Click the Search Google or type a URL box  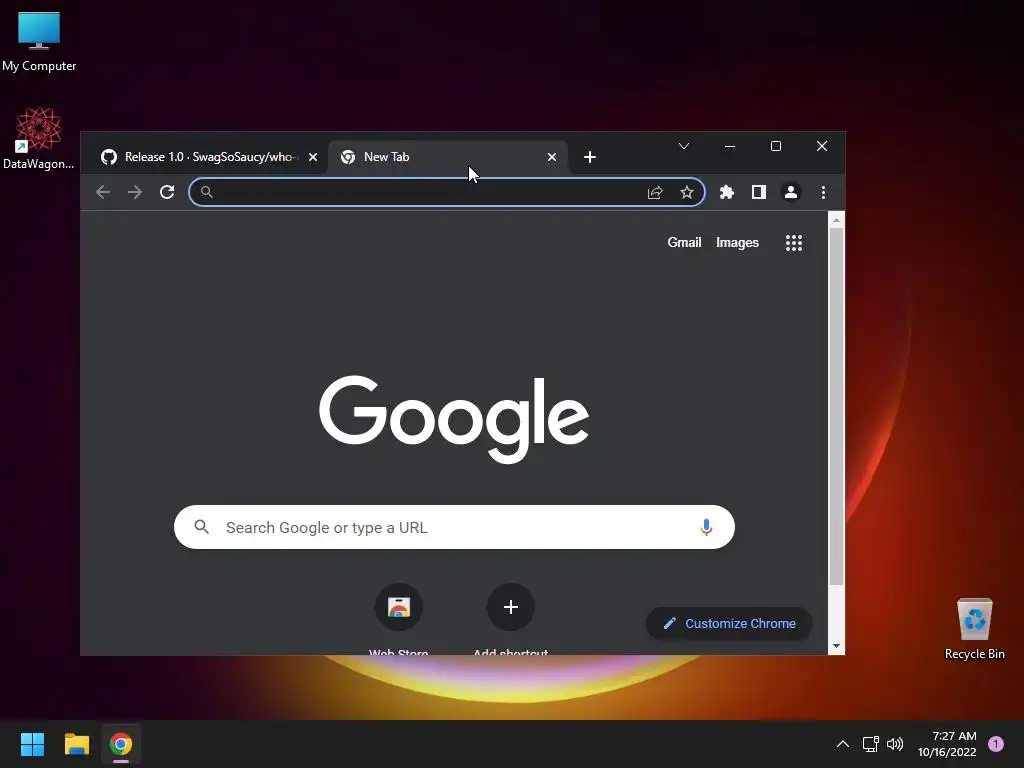[x=455, y=527]
